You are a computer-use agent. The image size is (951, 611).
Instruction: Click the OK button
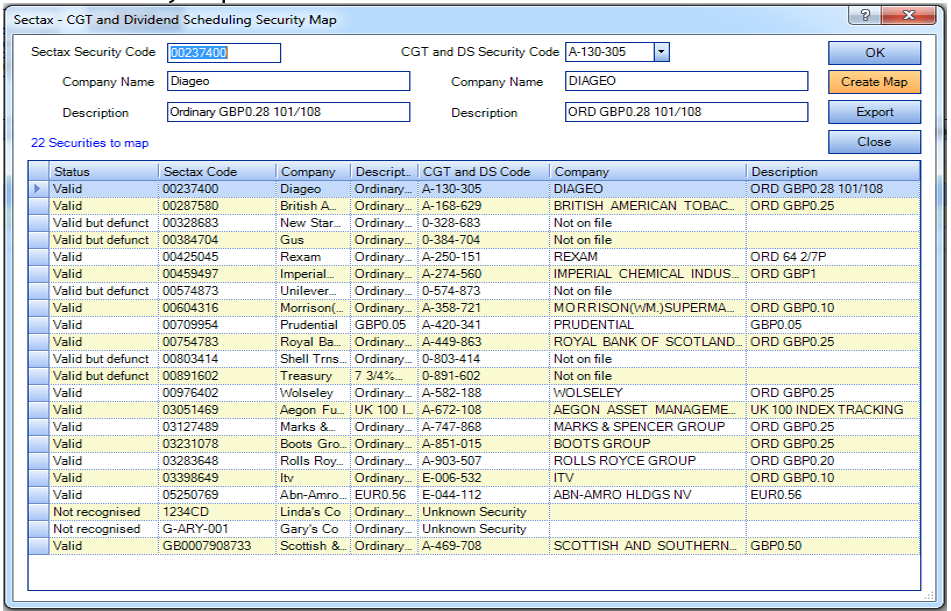[x=874, y=53]
